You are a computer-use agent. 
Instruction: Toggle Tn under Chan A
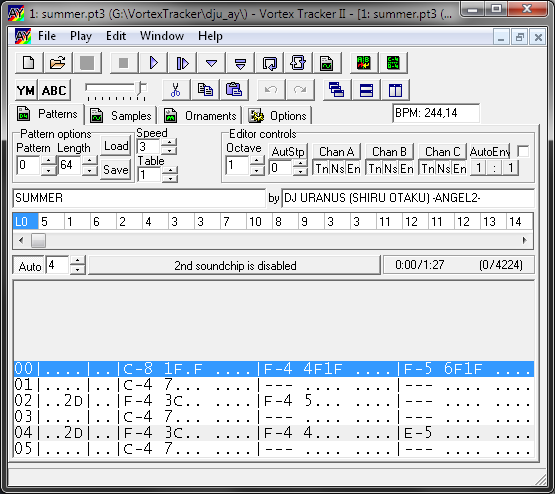point(322,168)
